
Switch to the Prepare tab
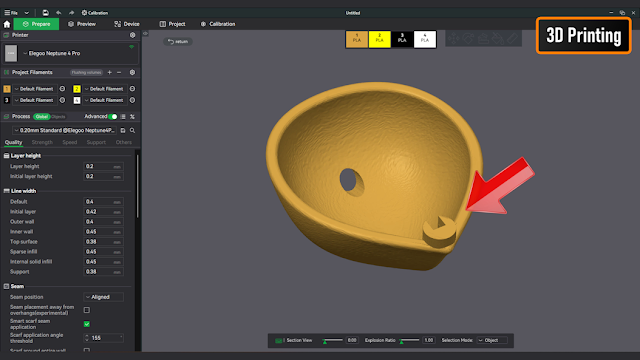tap(36, 24)
